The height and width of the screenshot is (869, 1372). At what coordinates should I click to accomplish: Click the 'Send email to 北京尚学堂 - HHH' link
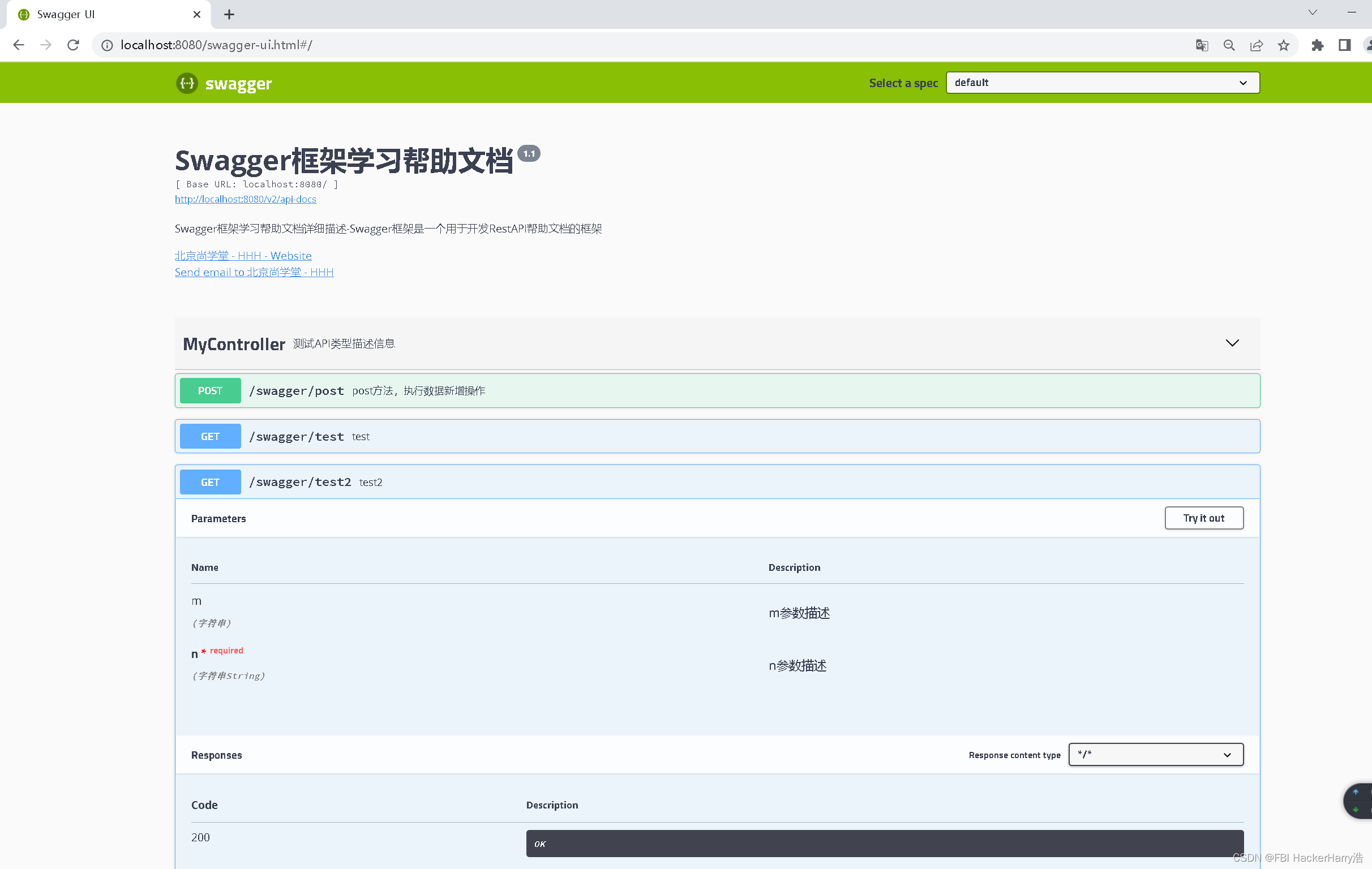(x=254, y=272)
